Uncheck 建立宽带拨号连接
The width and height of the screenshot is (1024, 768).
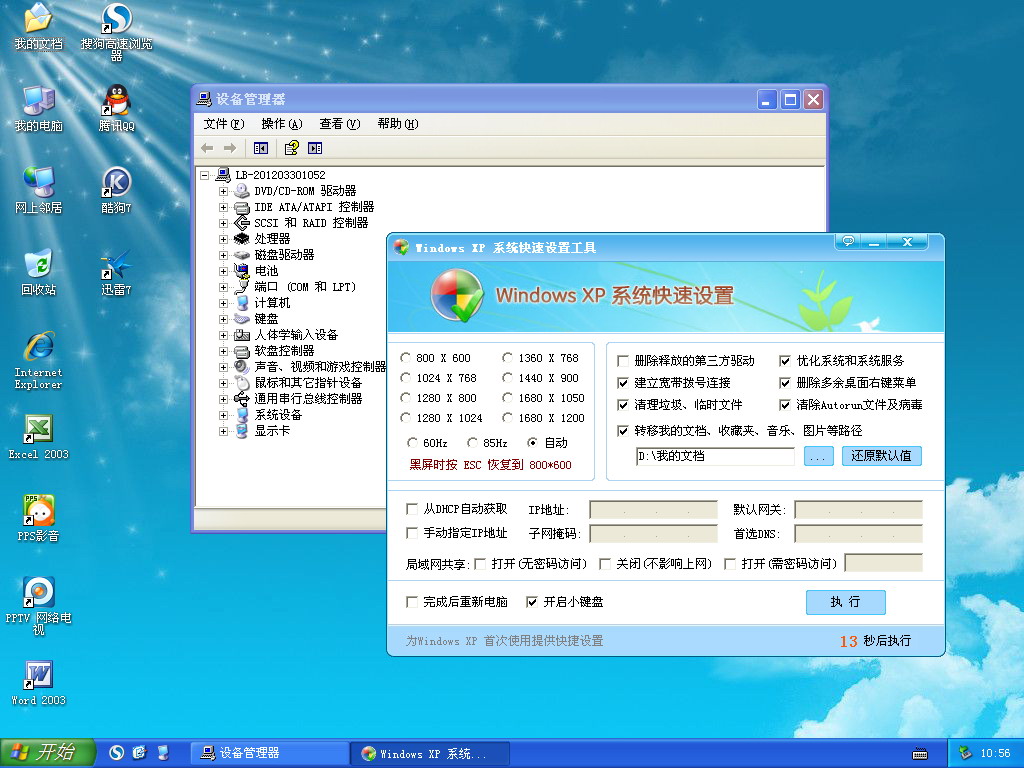[x=623, y=383]
